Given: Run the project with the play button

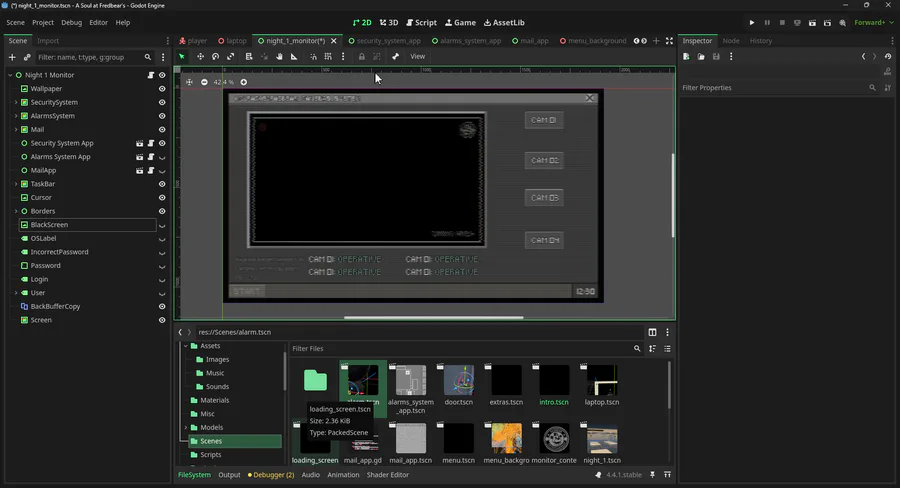Looking at the screenshot, I should click(x=752, y=22).
